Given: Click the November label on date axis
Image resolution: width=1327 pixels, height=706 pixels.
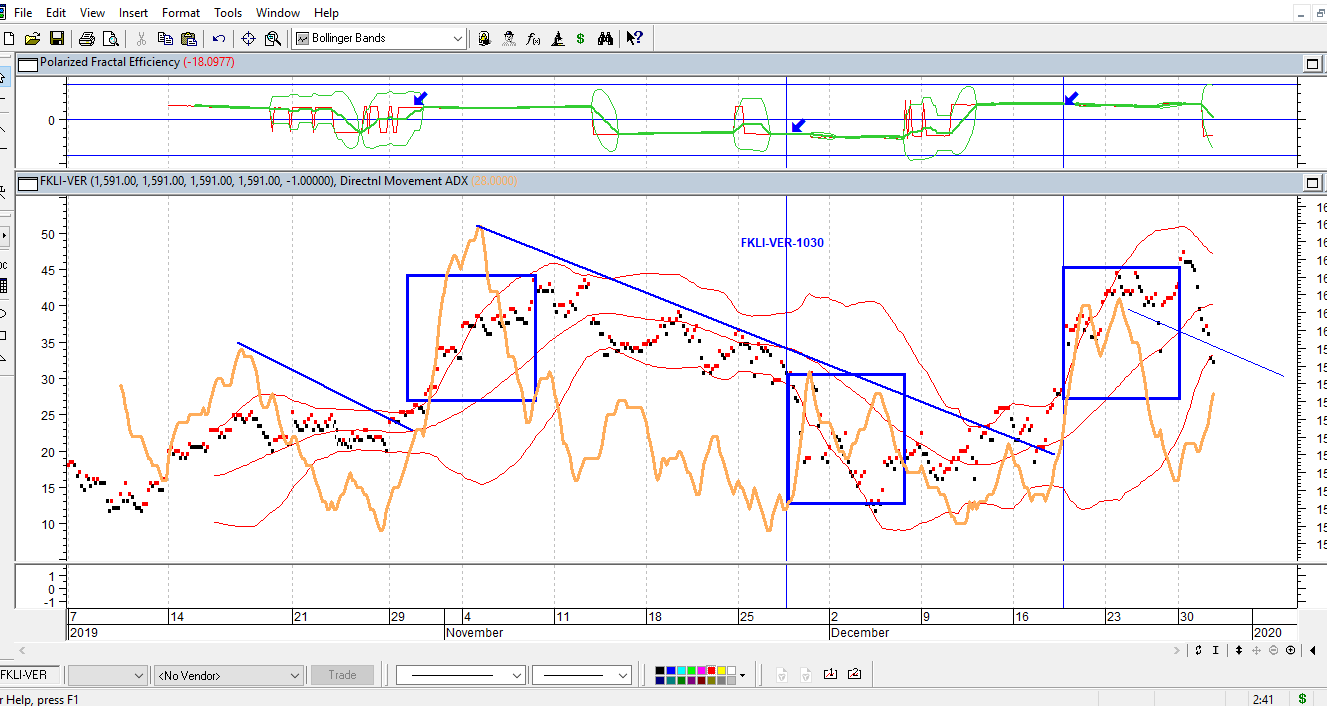Looking at the screenshot, I should pos(474,633).
